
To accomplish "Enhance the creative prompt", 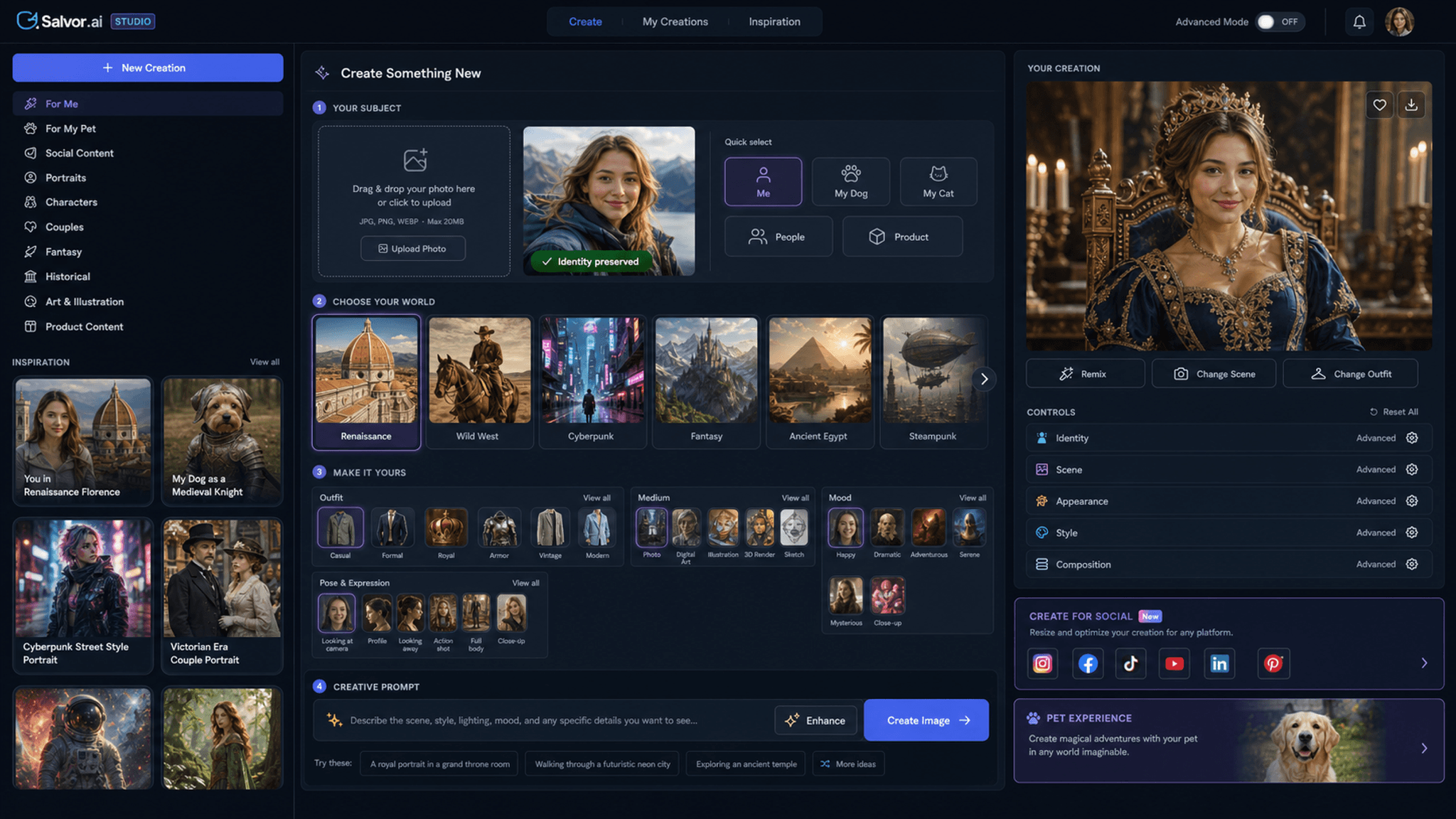I will coord(816,720).
